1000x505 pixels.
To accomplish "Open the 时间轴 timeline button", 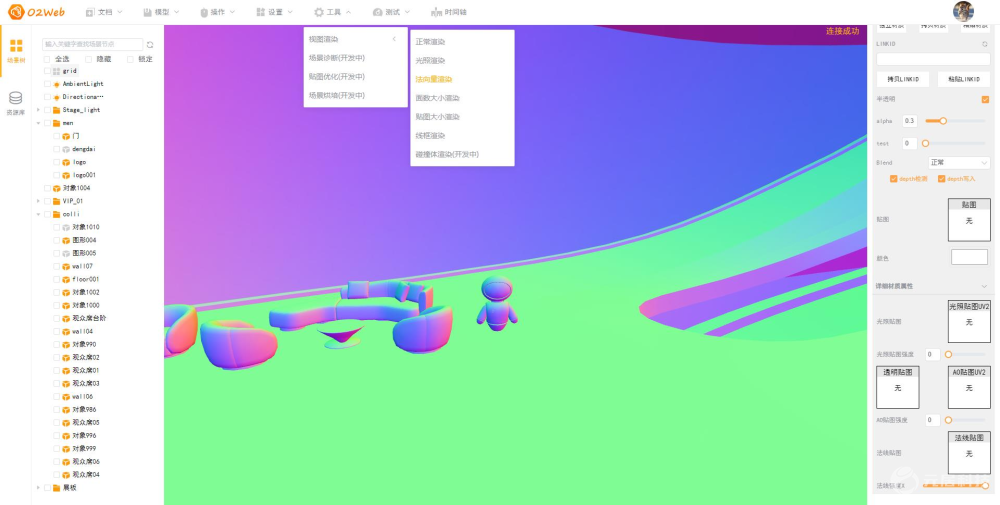I will 449,12.
